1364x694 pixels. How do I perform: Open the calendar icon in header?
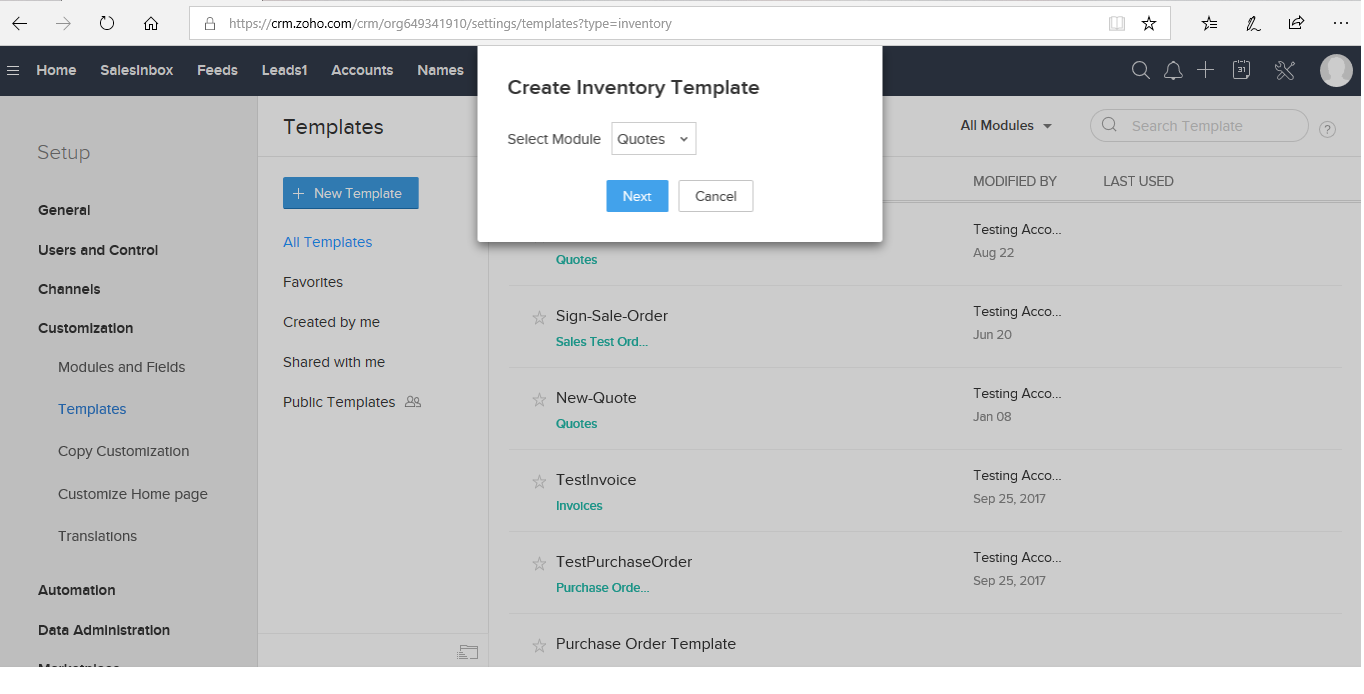tap(1241, 70)
